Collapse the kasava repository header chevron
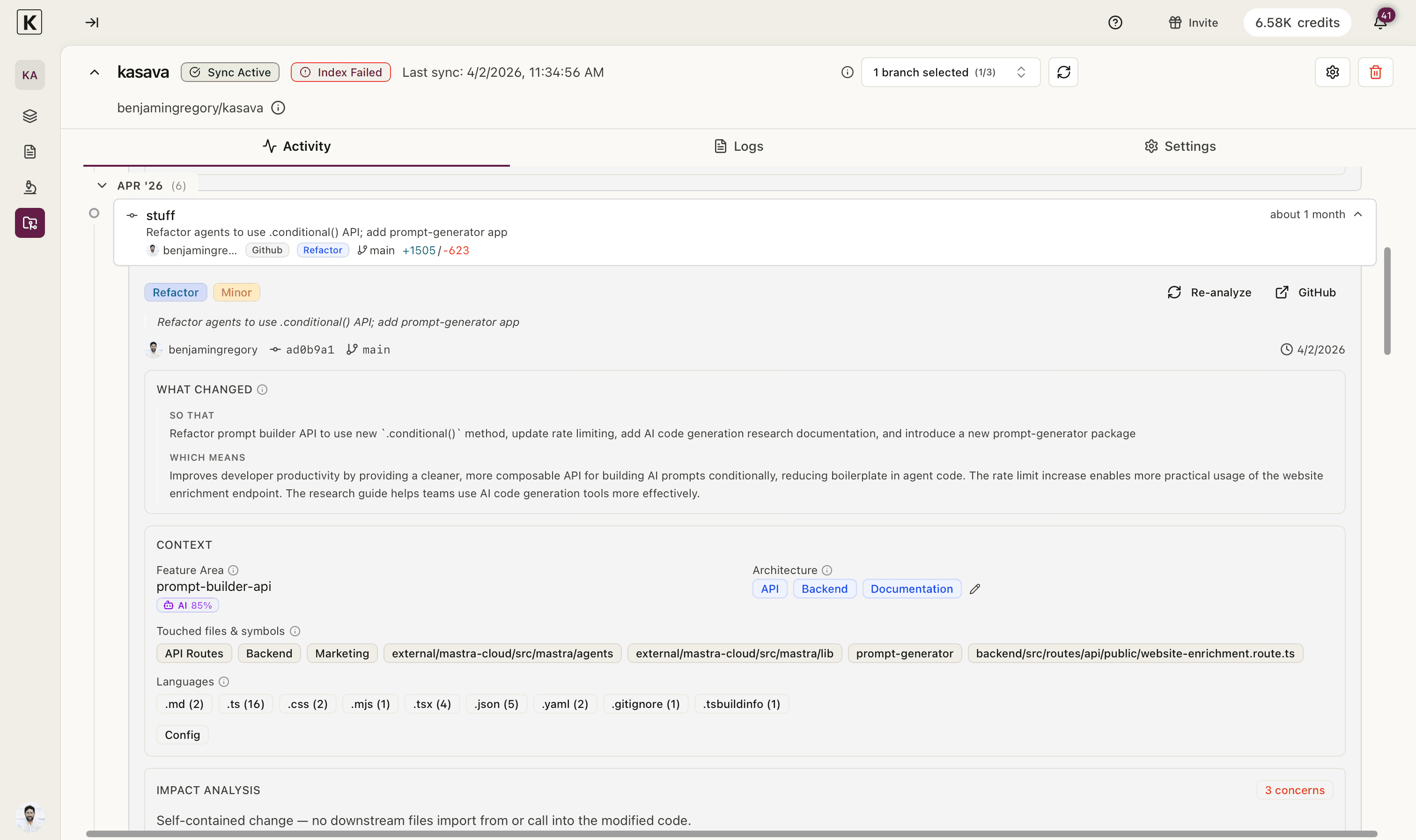The image size is (1416, 840). (95, 73)
